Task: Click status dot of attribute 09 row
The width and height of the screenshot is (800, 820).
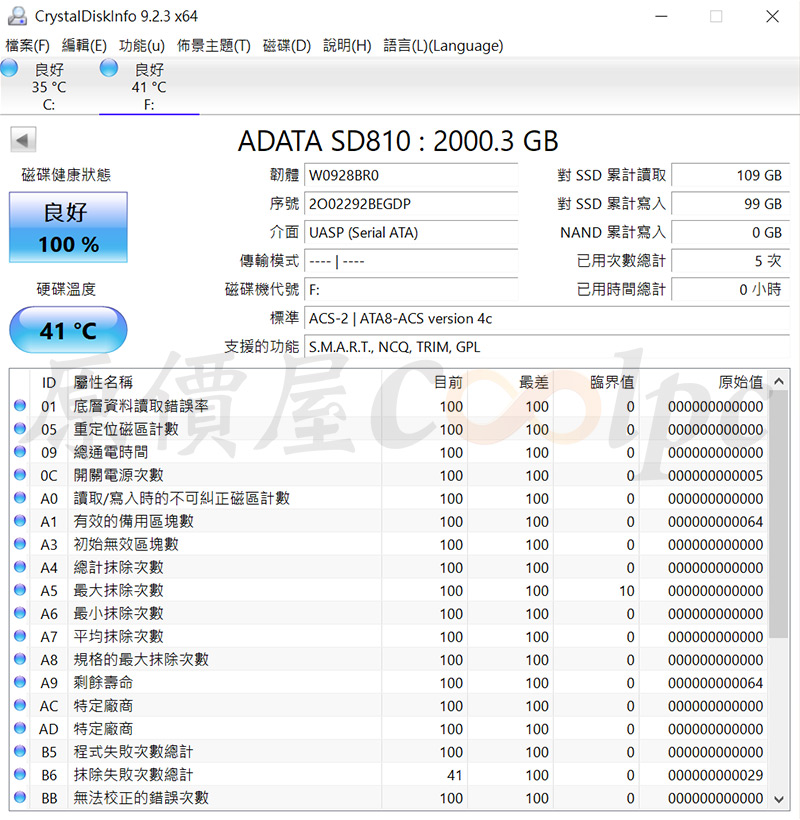Action: [x=20, y=451]
